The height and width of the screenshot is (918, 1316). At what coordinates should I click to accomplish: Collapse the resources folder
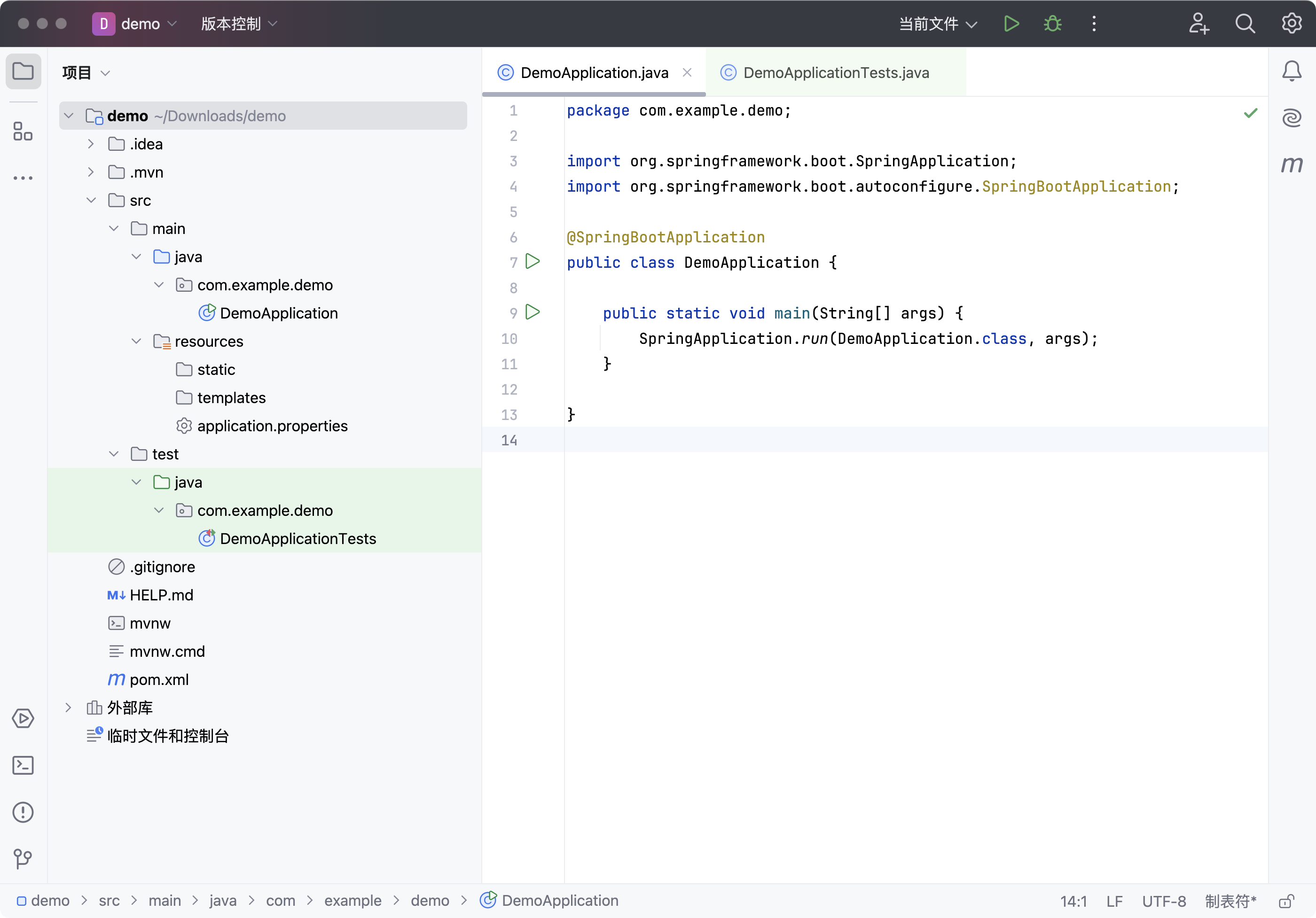[136, 341]
